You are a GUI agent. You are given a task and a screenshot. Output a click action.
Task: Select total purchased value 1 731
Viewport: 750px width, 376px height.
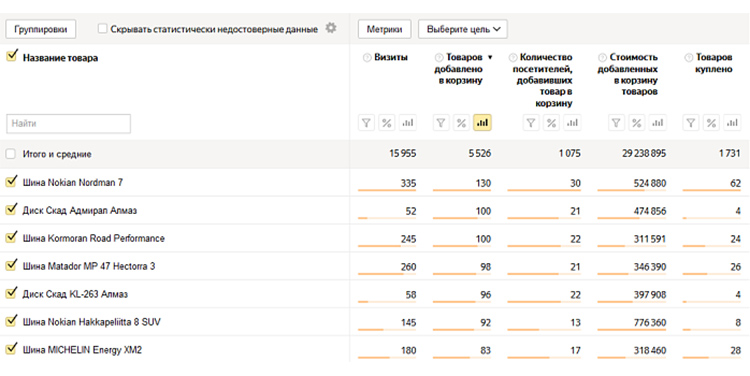coord(729,154)
